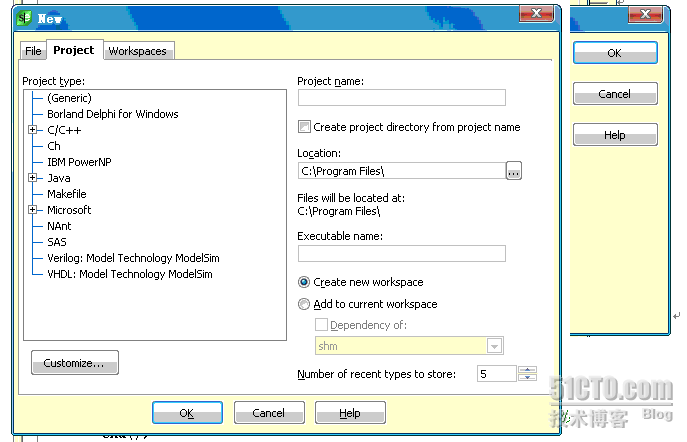Select Ch project type
Screen dimensions: 687x442
click(53, 146)
